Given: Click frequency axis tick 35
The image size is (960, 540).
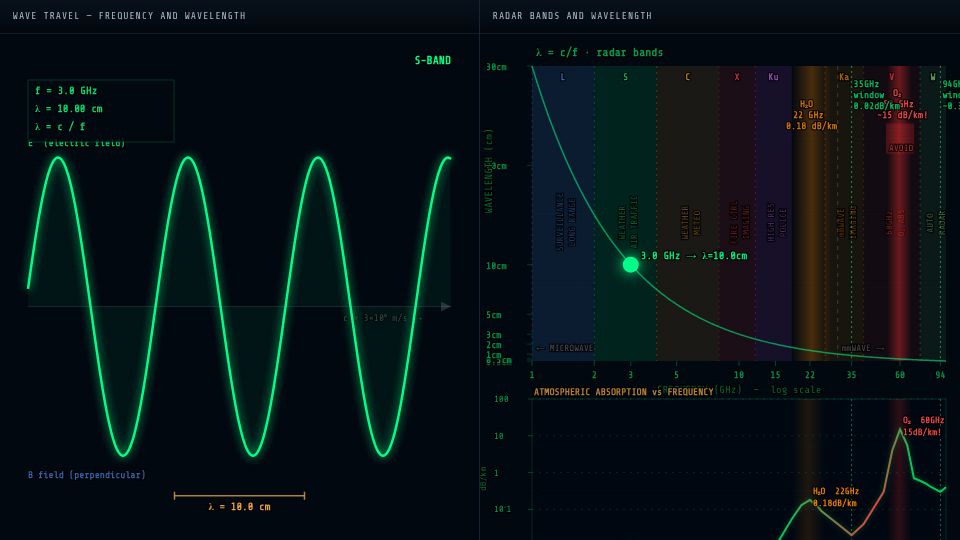Looking at the screenshot, I should coord(851,375).
